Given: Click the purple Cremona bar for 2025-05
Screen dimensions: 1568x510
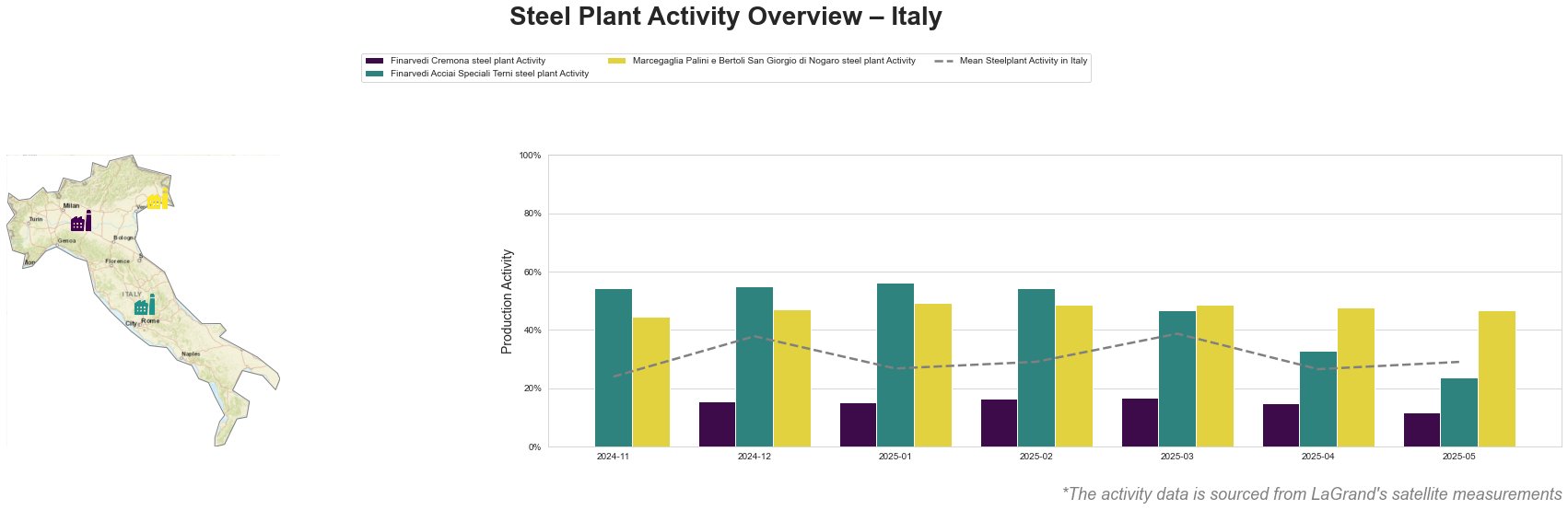Looking at the screenshot, I should (x=1422, y=430).
